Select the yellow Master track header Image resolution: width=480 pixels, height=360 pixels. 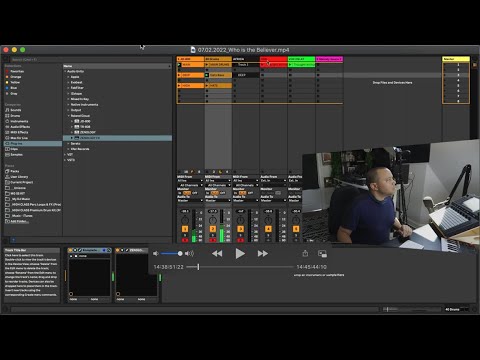coord(456,59)
